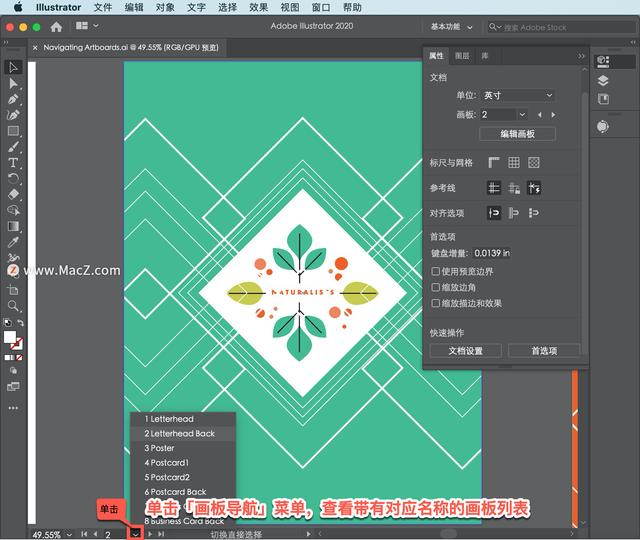Toggle smart guides icon
The height and width of the screenshot is (540, 640).
click(x=534, y=188)
